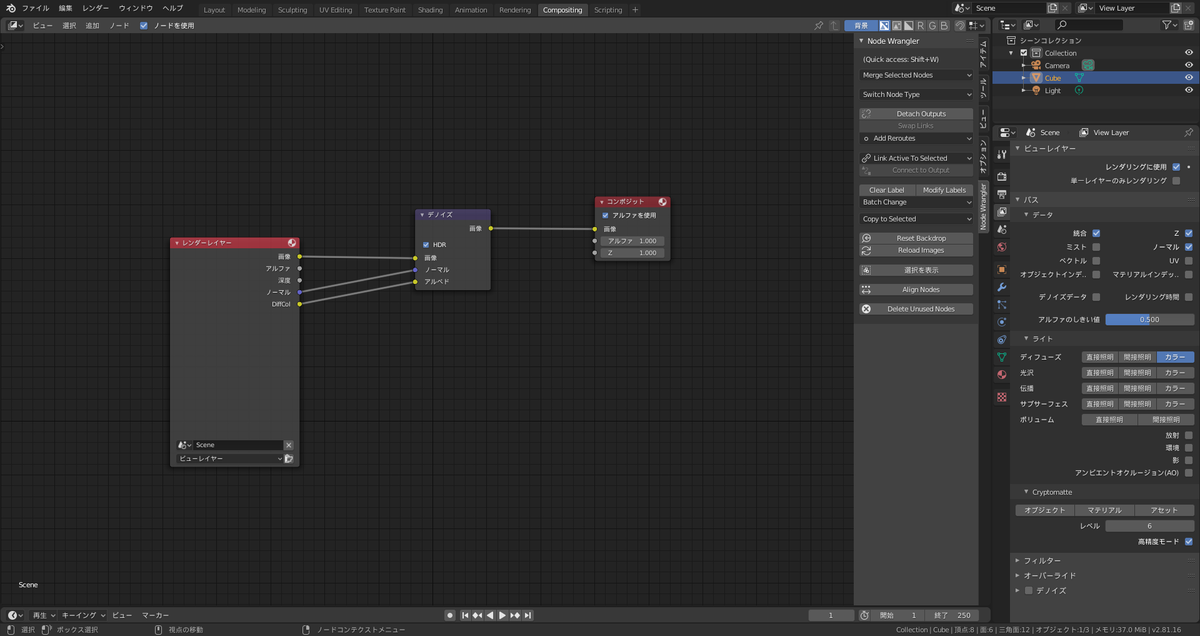This screenshot has height=636, width=1200.
Task: Click the Clear Label button
Action: (x=887, y=190)
